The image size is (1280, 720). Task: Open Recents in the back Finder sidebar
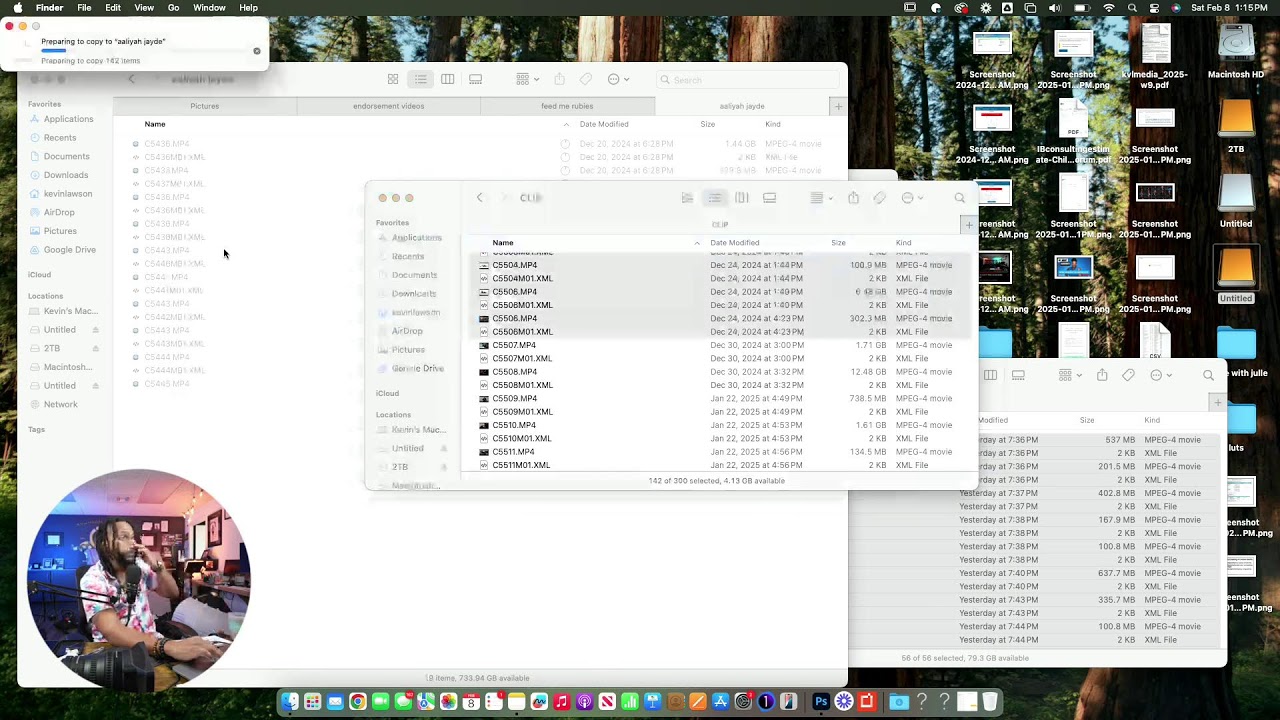[60, 138]
